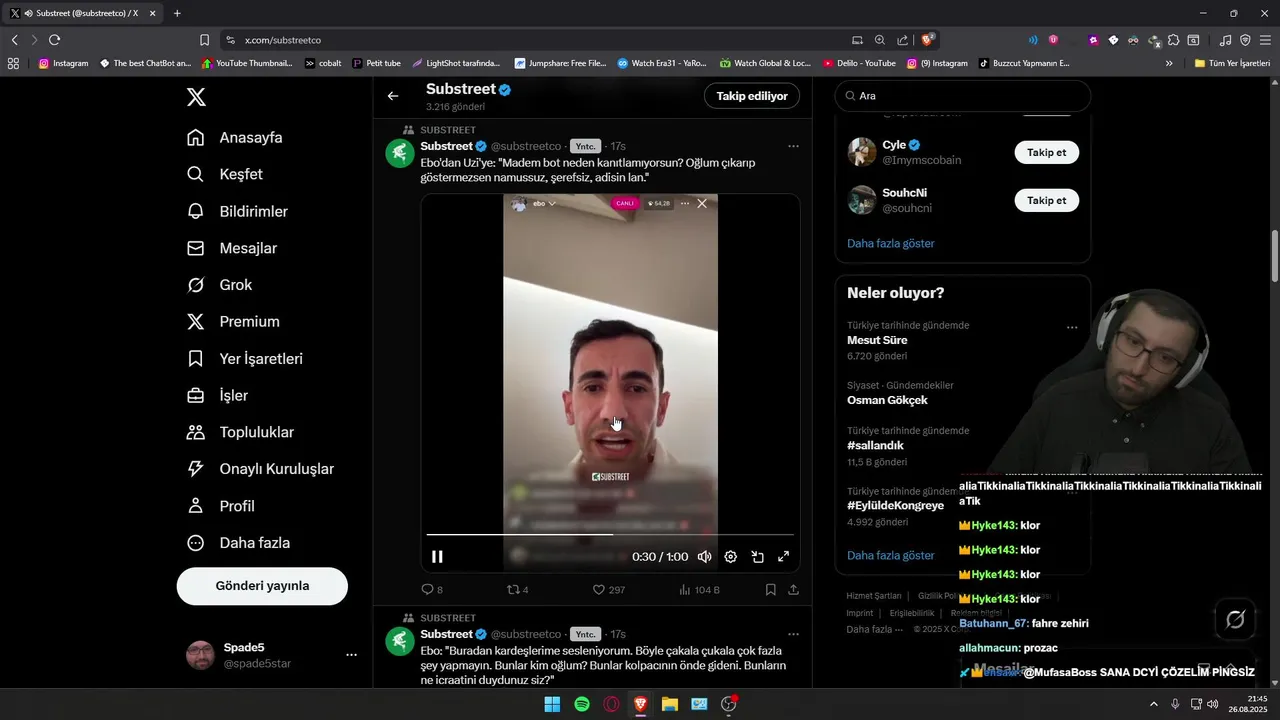Follow Cyle with Takip et
The width and height of the screenshot is (1280, 720).
point(1047,153)
